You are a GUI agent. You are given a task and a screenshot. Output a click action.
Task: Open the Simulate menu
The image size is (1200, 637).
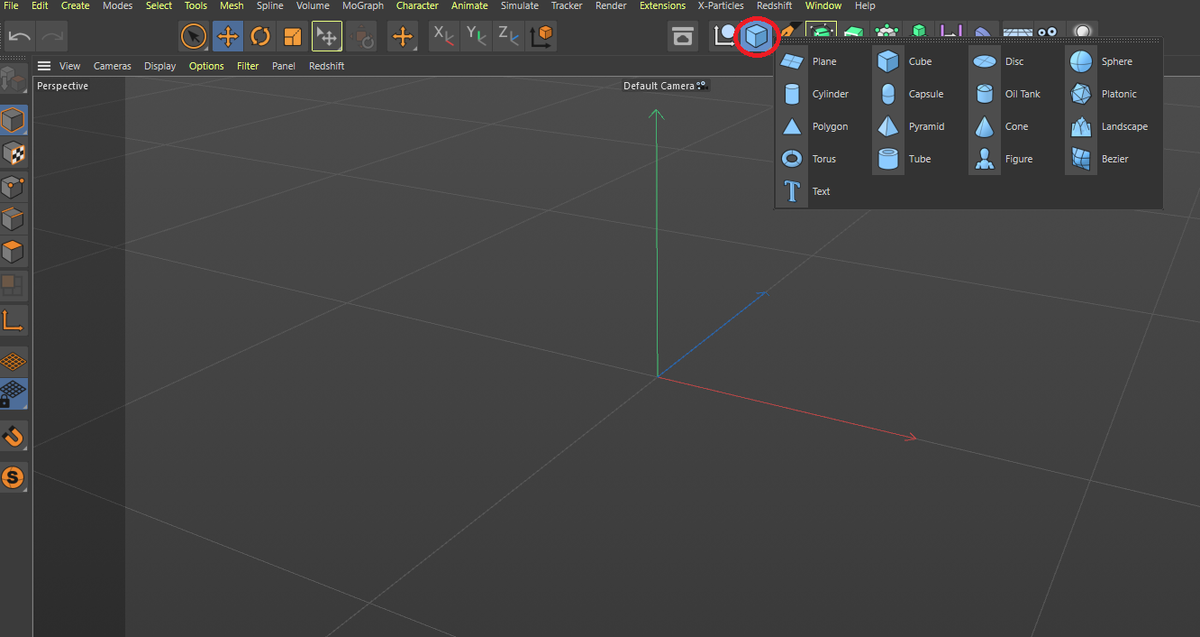(x=520, y=6)
